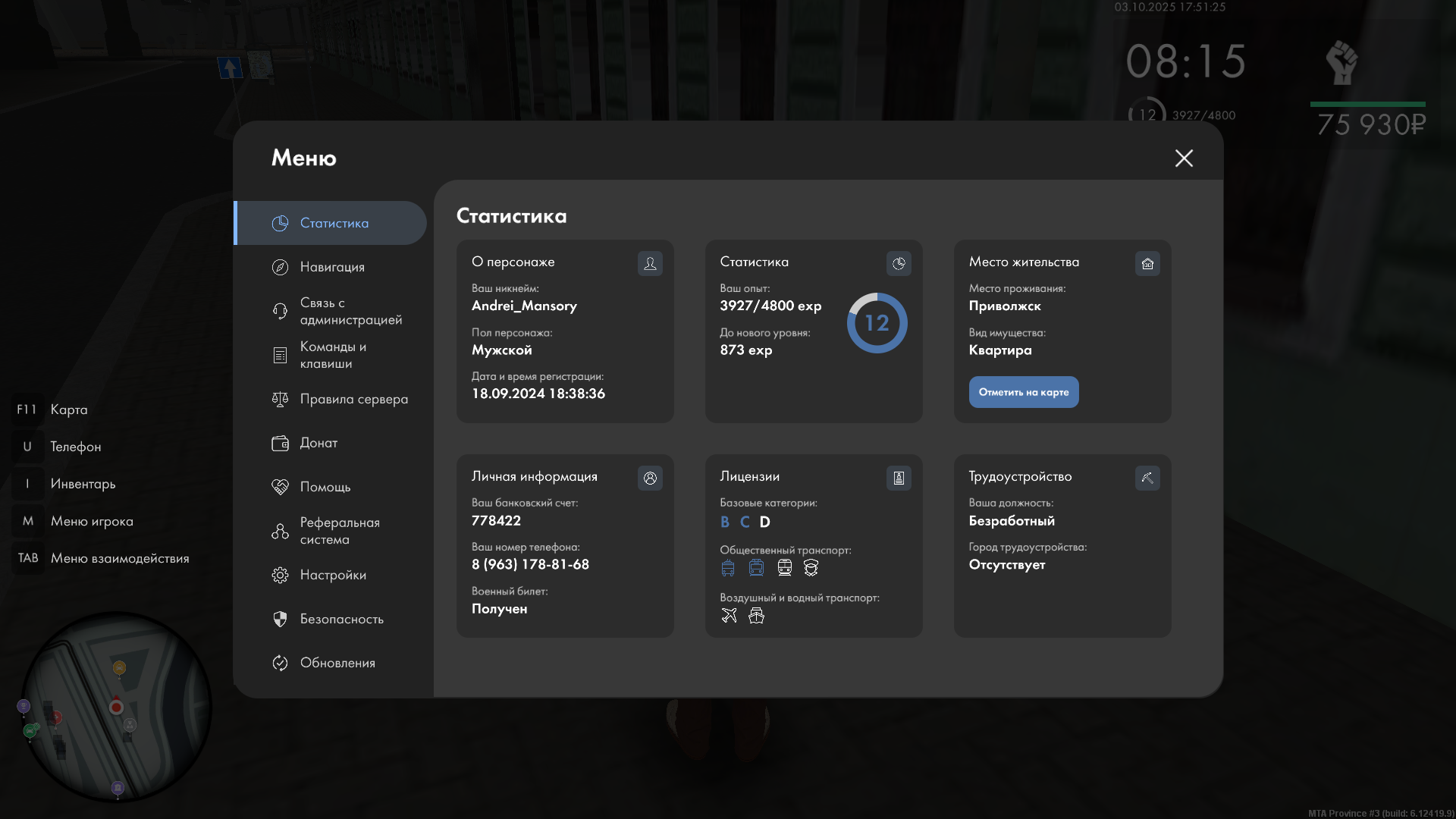The width and height of the screenshot is (1456, 819).
Task: Open the Навигация menu section
Action: 332,267
